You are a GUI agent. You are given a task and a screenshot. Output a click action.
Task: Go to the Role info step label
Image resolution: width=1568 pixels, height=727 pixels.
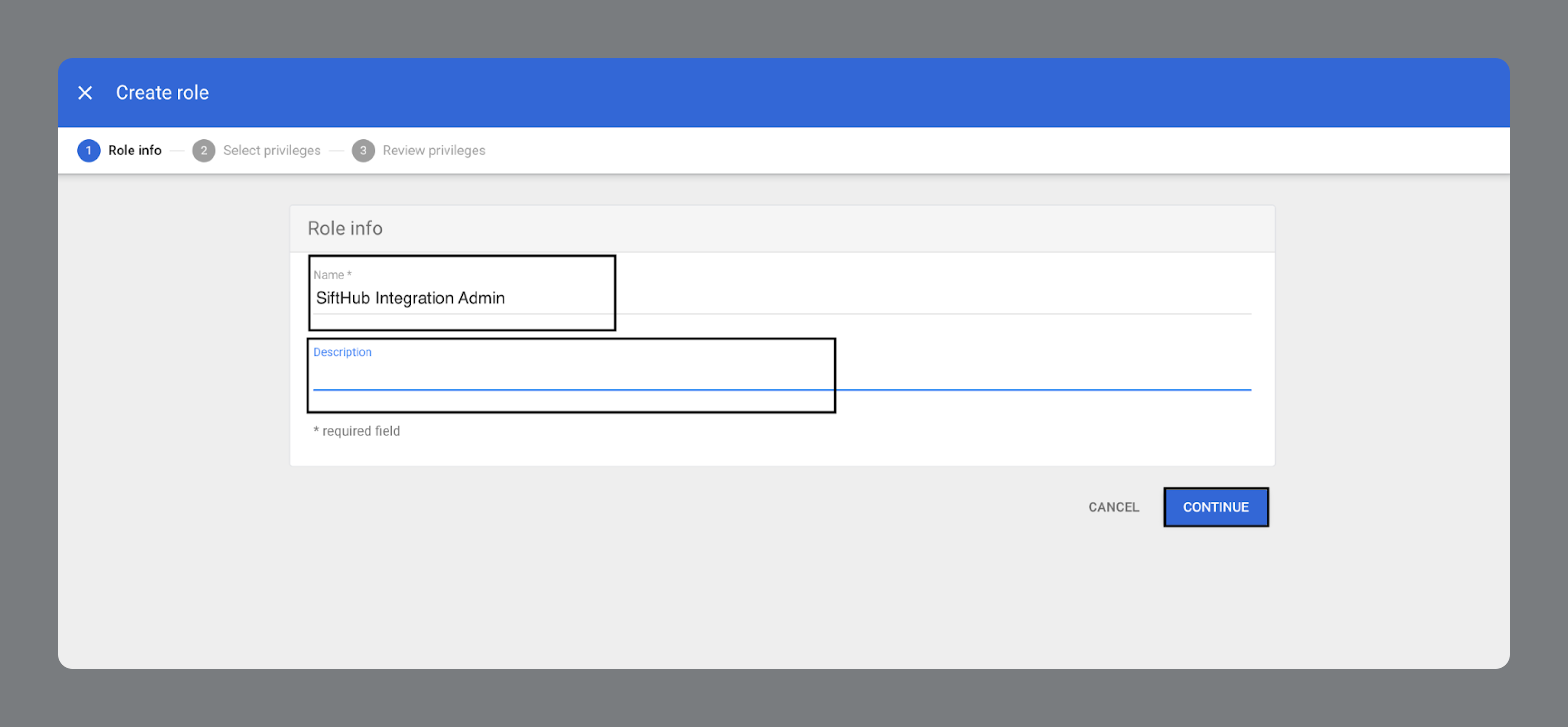click(134, 150)
